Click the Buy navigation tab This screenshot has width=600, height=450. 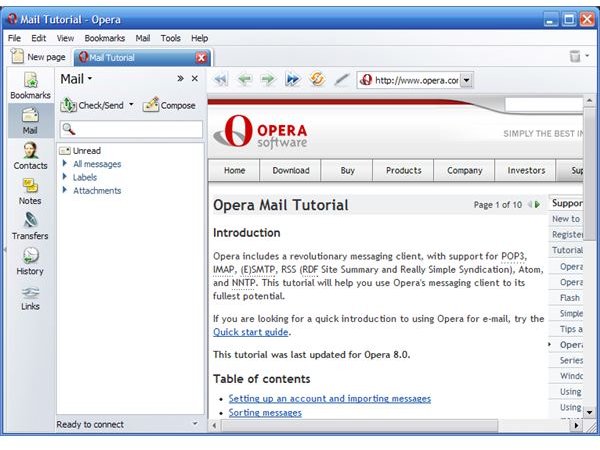click(347, 170)
